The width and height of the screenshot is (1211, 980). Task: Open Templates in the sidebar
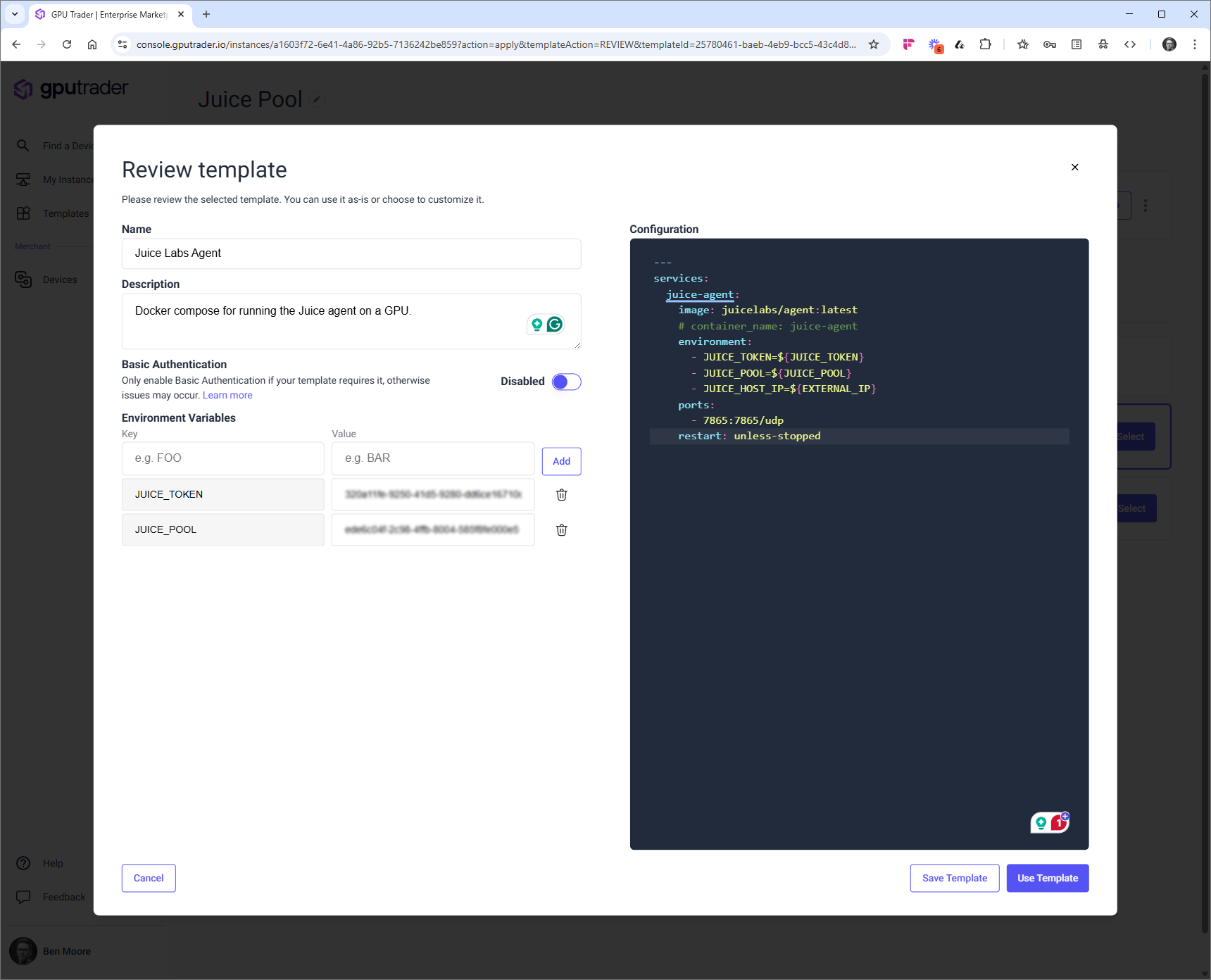tap(54, 213)
